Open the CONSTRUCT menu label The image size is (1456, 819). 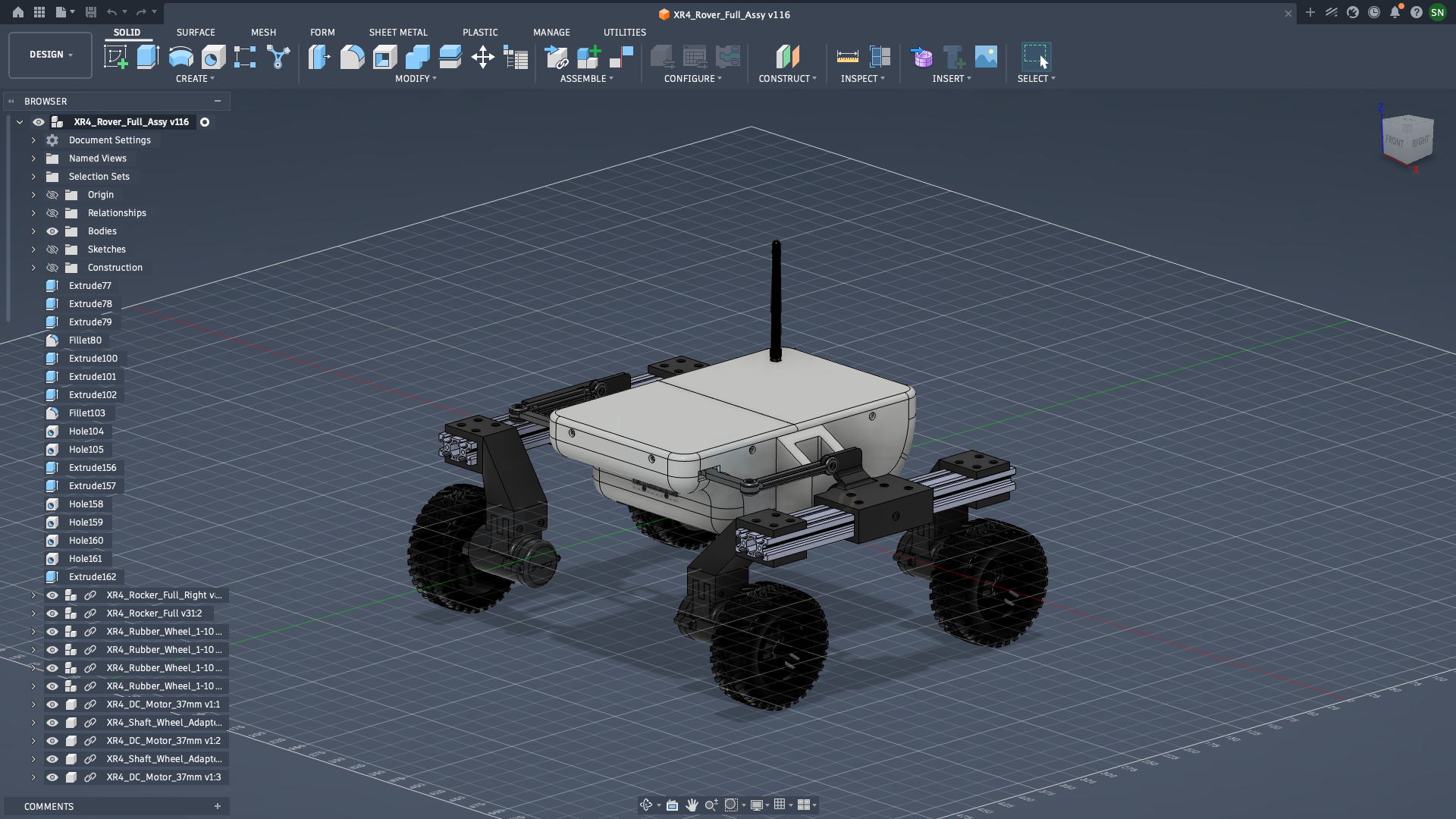(x=787, y=79)
